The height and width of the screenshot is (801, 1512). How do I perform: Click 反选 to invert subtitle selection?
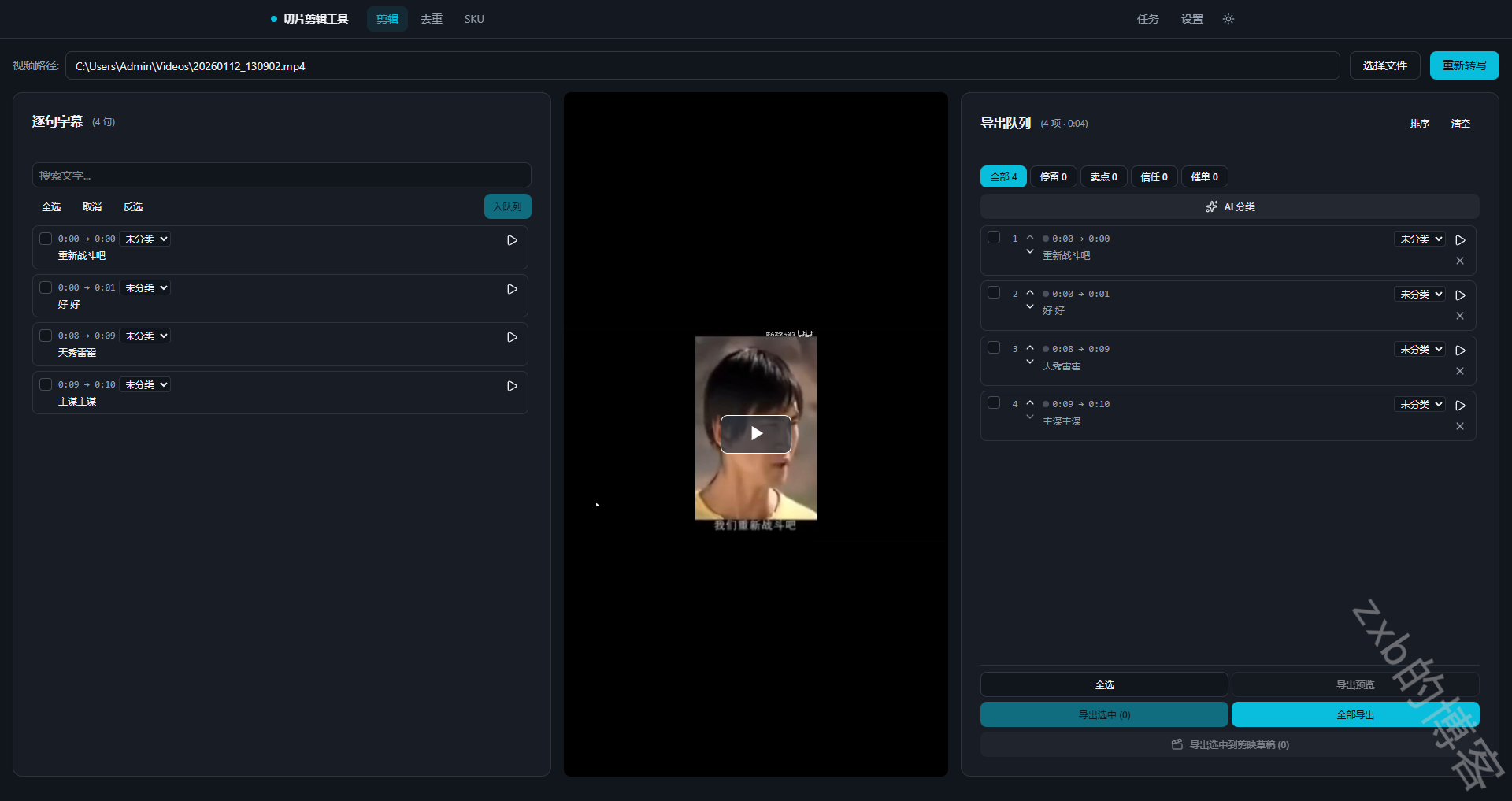133,206
